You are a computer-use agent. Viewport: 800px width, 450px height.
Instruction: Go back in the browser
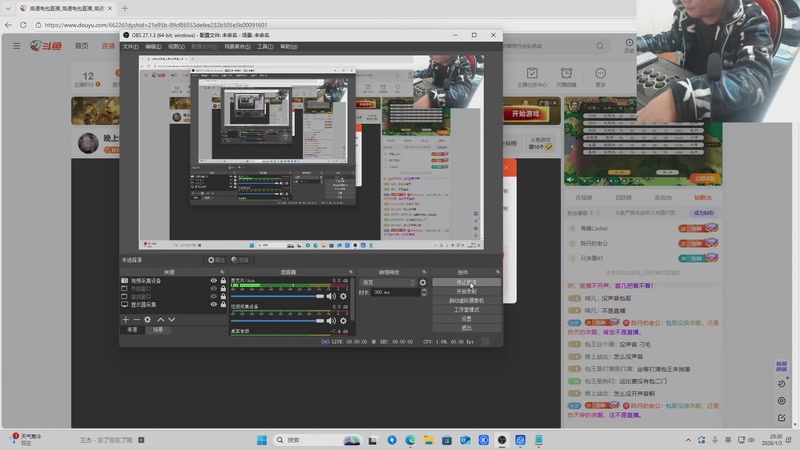click(x=8, y=24)
